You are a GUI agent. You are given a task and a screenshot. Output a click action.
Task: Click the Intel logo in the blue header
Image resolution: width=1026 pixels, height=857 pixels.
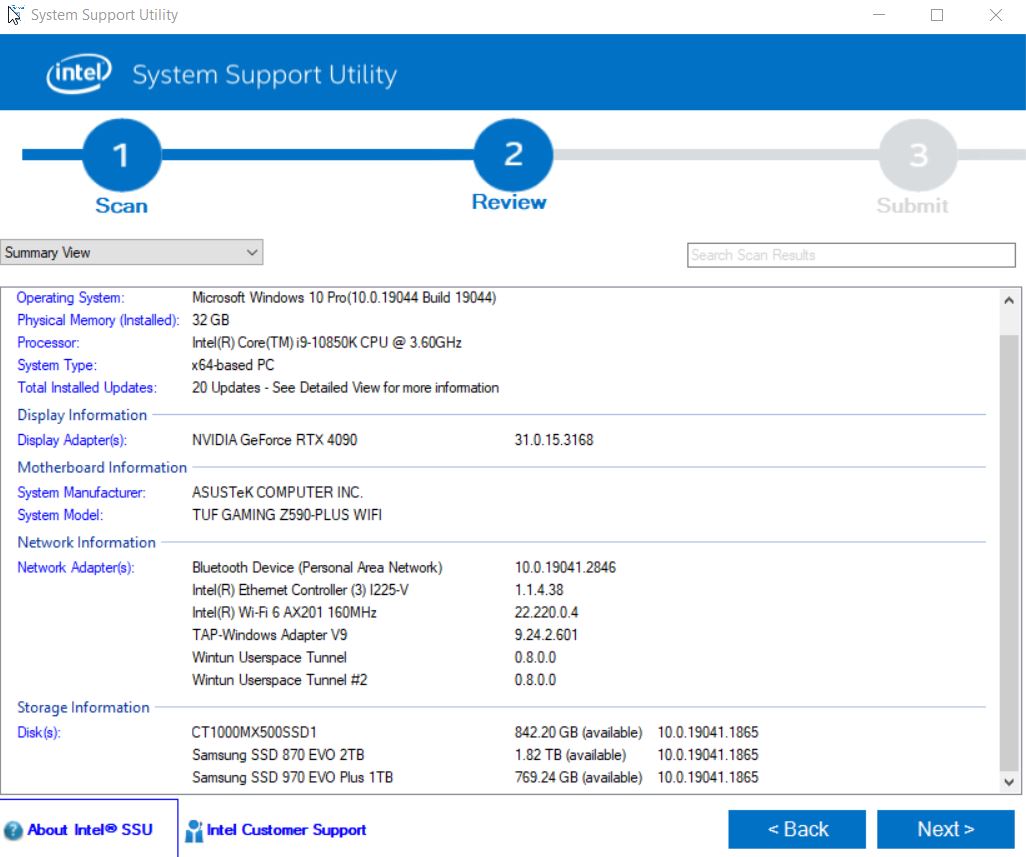77,72
